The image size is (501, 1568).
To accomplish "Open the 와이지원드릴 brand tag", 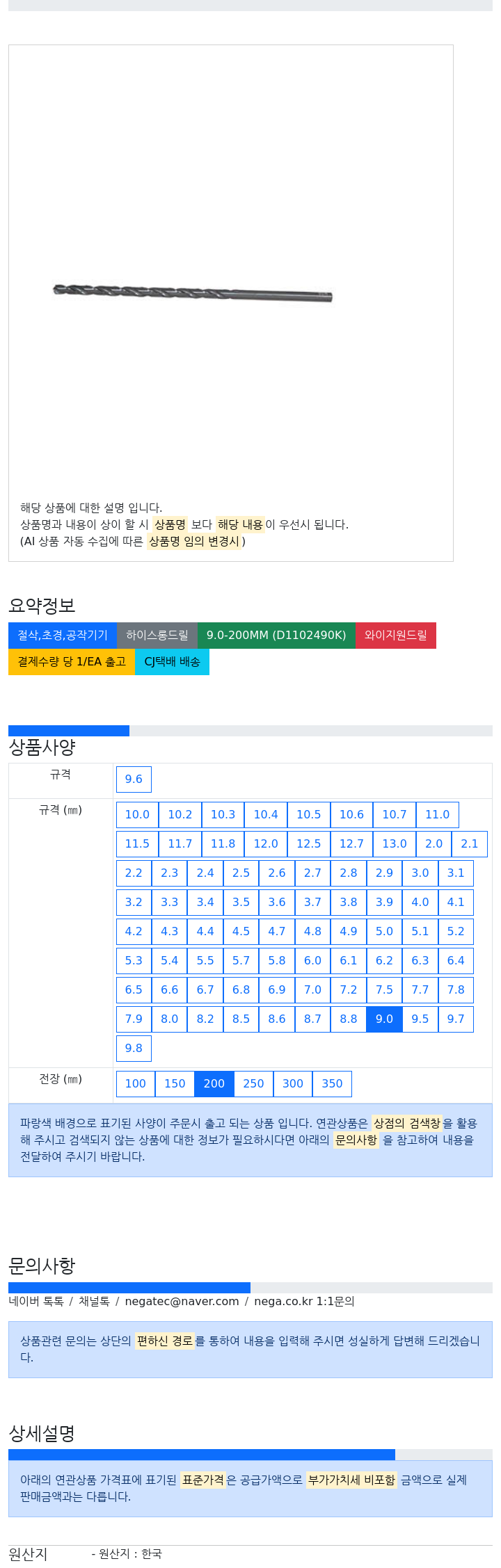I will pos(396,635).
